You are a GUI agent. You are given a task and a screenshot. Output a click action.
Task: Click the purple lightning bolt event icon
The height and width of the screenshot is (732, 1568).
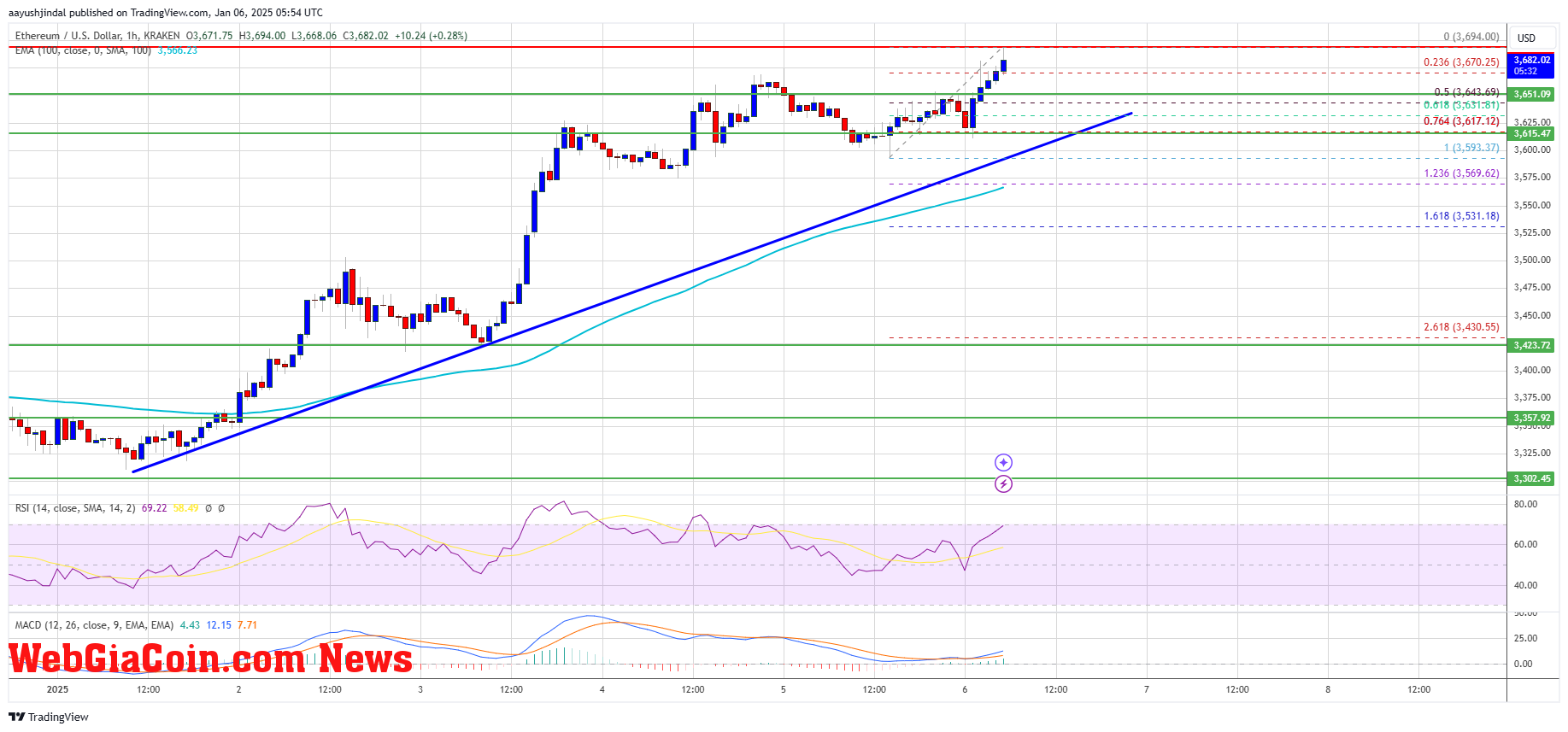1003,484
